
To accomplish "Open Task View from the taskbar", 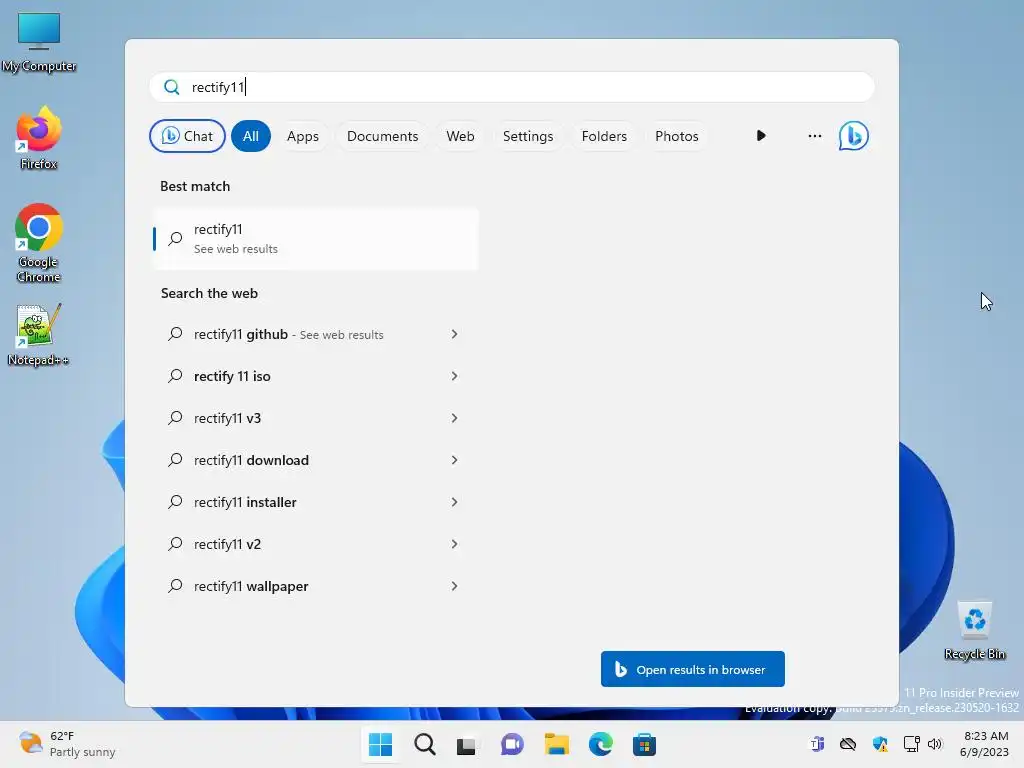I will tap(466, 744).
